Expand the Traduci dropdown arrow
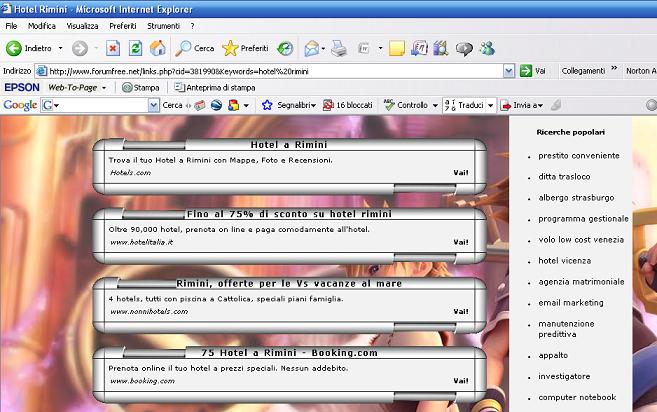This screenshot has width=657, height=412. pyautogui.click(x=490, y=105)
